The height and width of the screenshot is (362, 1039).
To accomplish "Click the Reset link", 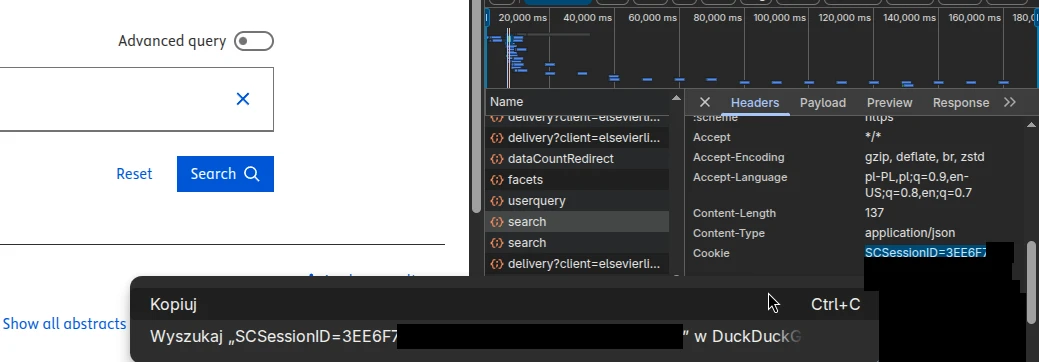I will tap(134, 174).
